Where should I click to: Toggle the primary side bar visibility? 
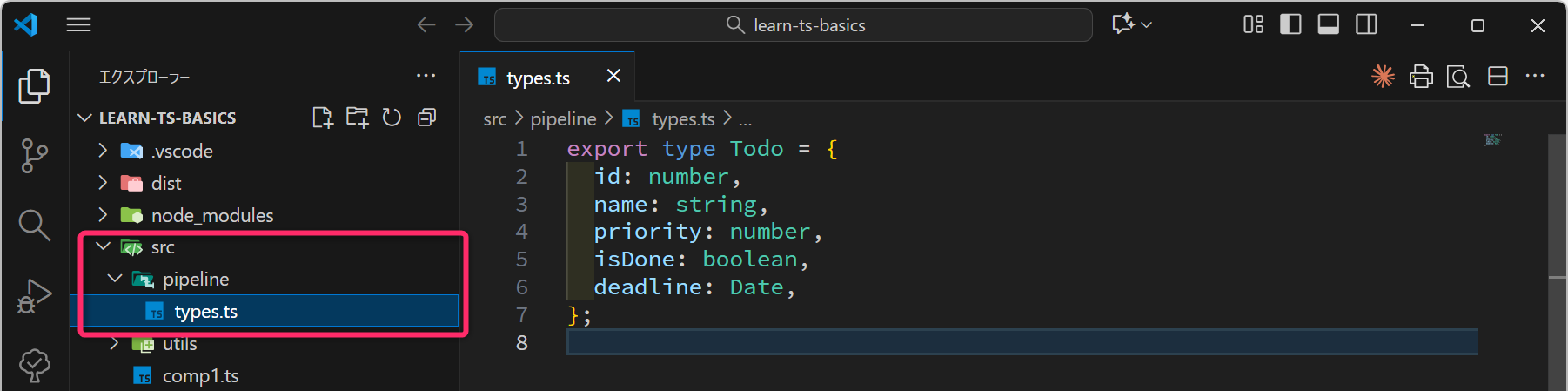1290,24
